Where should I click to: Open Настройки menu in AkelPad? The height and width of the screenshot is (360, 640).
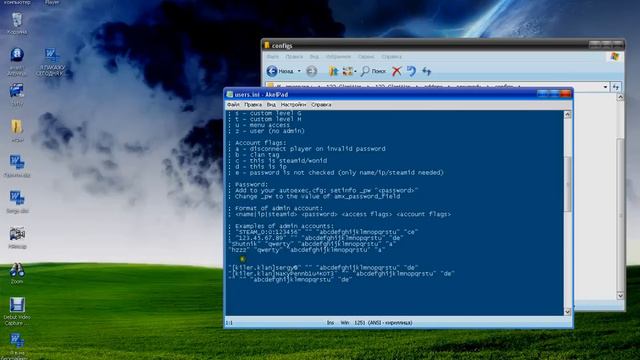pyautogui.click(x=293, y=105)
